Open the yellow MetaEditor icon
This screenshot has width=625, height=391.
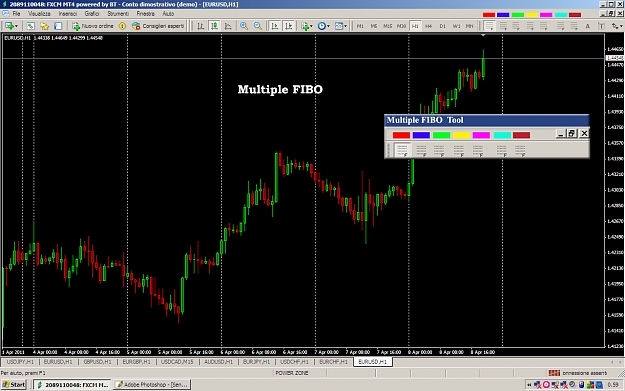pos(122,26)
